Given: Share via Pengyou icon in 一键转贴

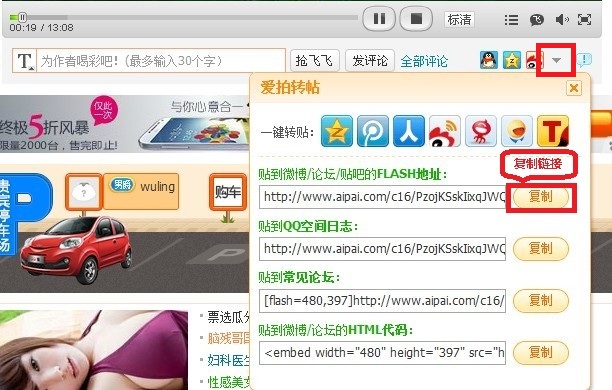Looking at the screenshot, I should pos(373,131).
